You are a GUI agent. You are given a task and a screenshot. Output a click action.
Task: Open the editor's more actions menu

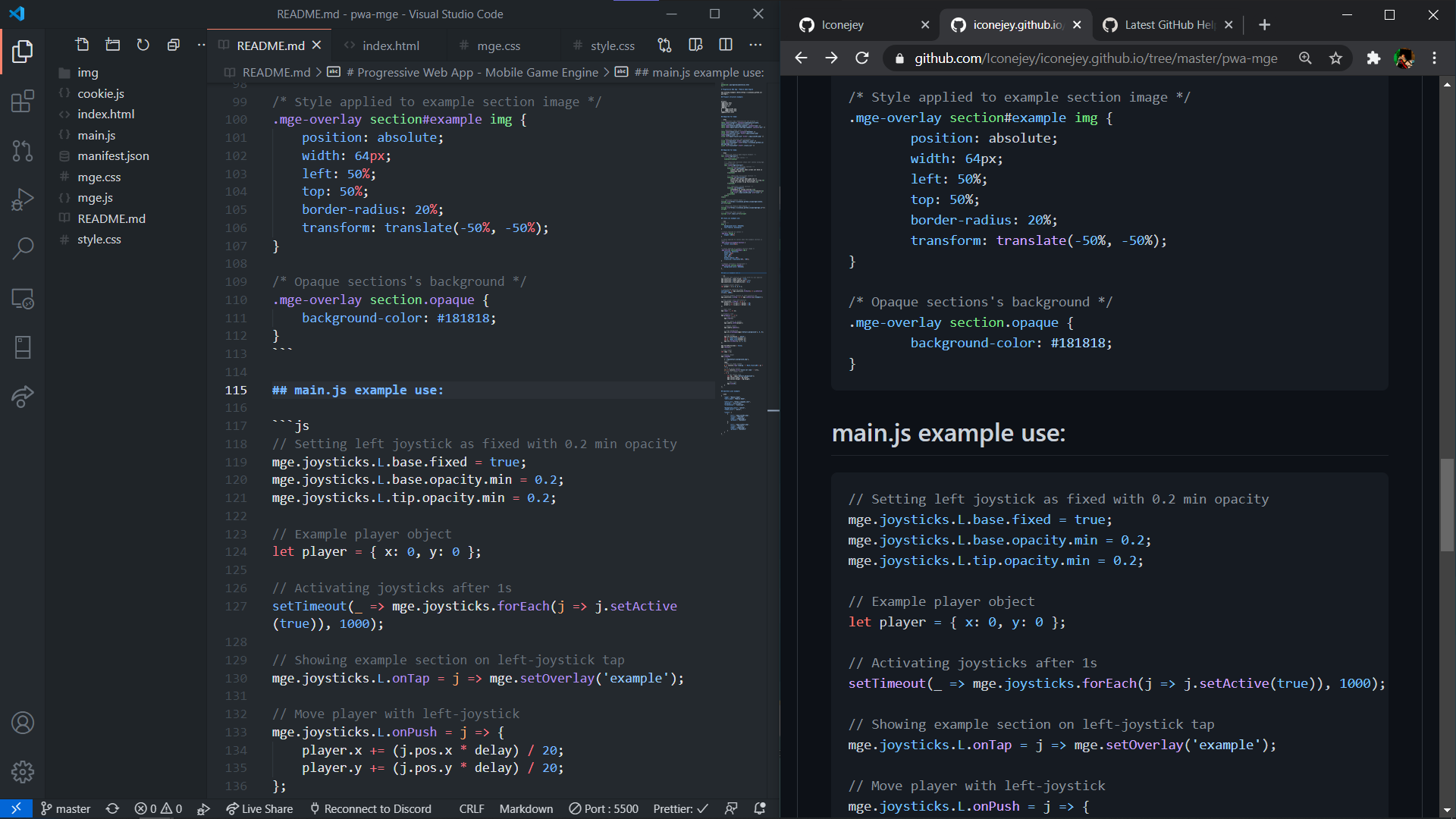[755, 45]
